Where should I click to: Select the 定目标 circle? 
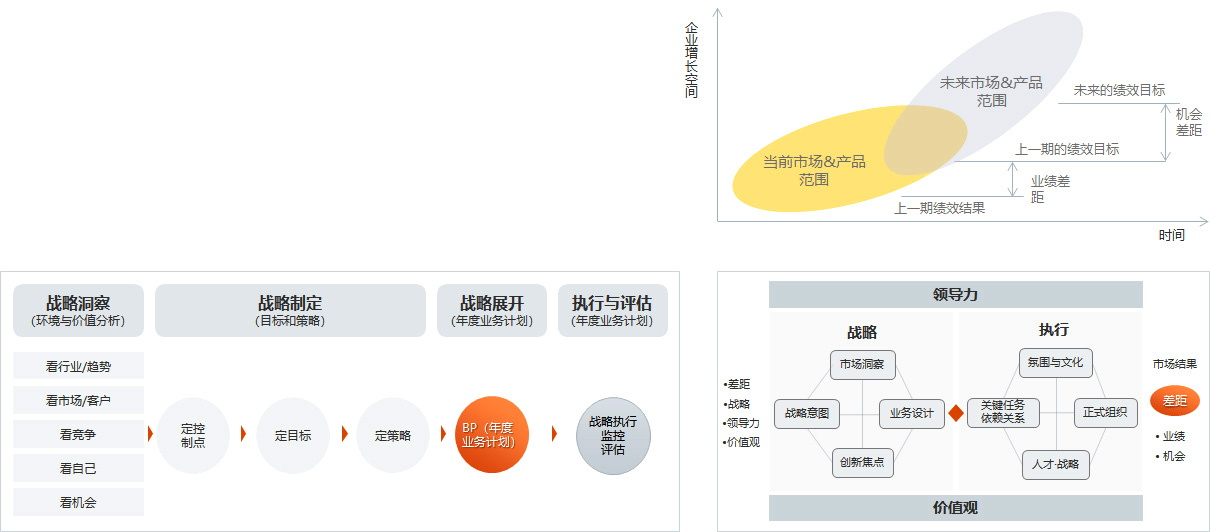tap(293, 435)
